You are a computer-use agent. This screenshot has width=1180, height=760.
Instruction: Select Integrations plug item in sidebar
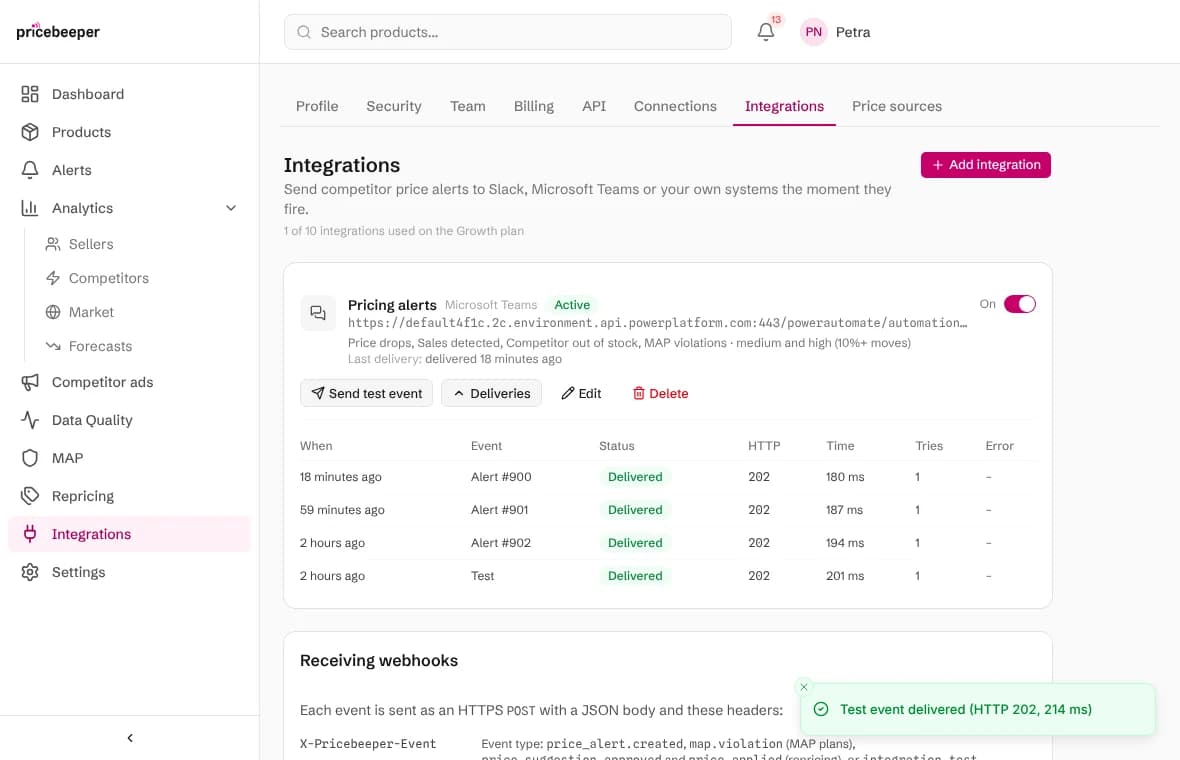coord(129,534)
